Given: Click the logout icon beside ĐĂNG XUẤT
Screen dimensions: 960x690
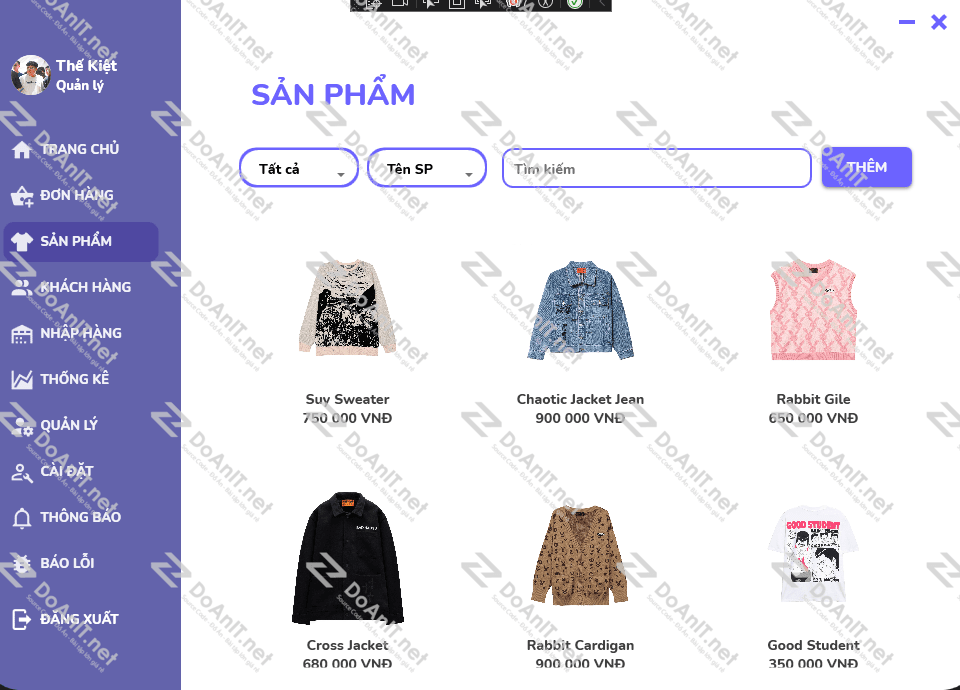Looking at the screenshot, I should coord(22,620).
